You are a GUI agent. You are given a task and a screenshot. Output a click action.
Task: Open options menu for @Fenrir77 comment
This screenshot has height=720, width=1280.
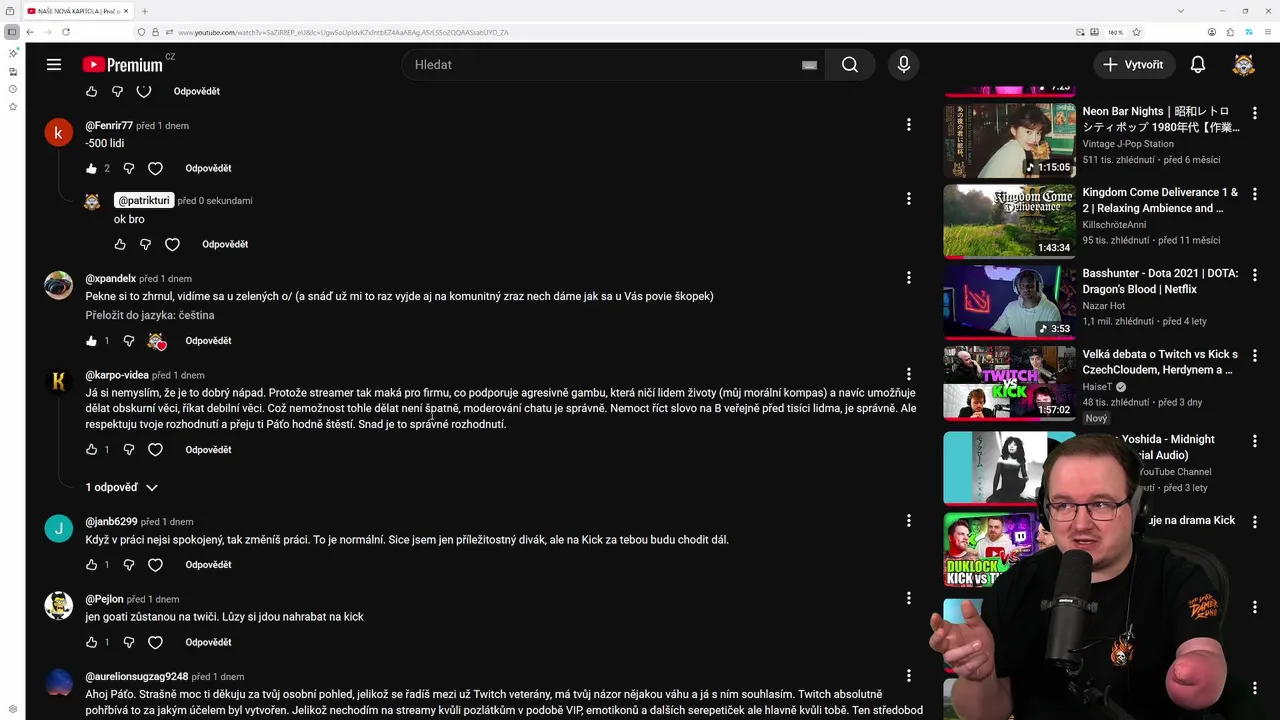point(908,125)
